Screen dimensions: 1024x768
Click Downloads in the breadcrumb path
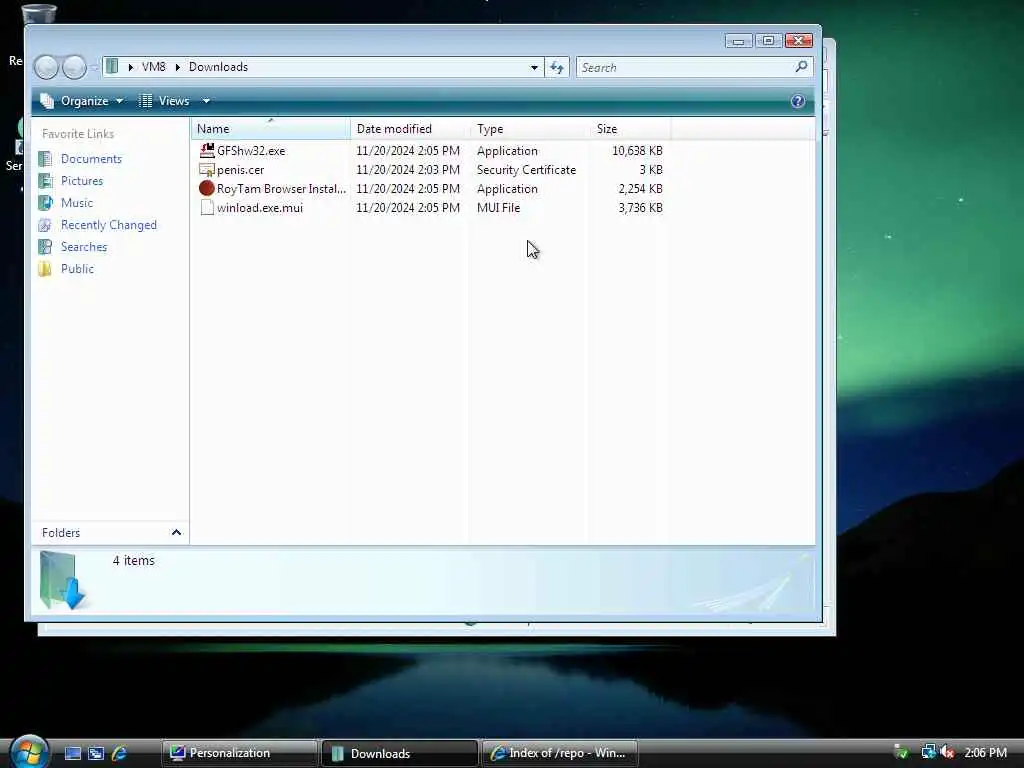point(219,67)
